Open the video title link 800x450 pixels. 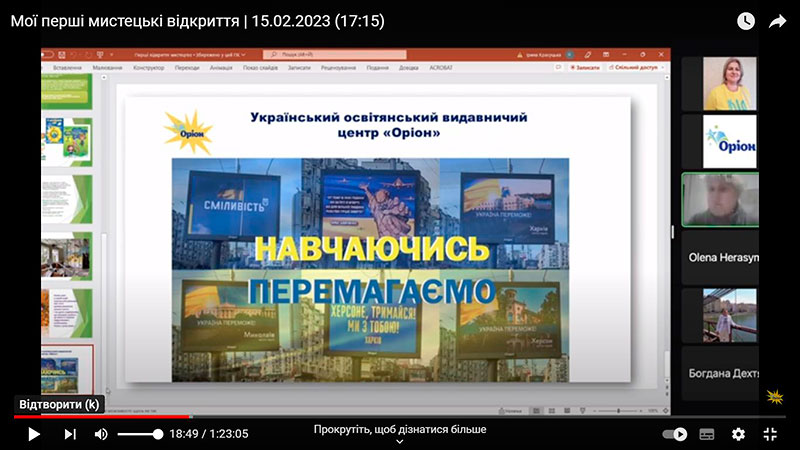point(197,21)
